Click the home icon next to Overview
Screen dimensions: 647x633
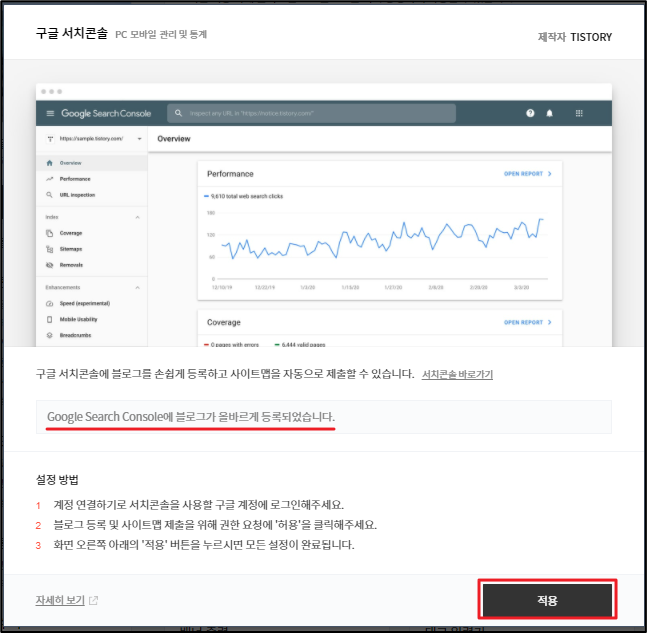pyautogui.click(x=50, y=163)
